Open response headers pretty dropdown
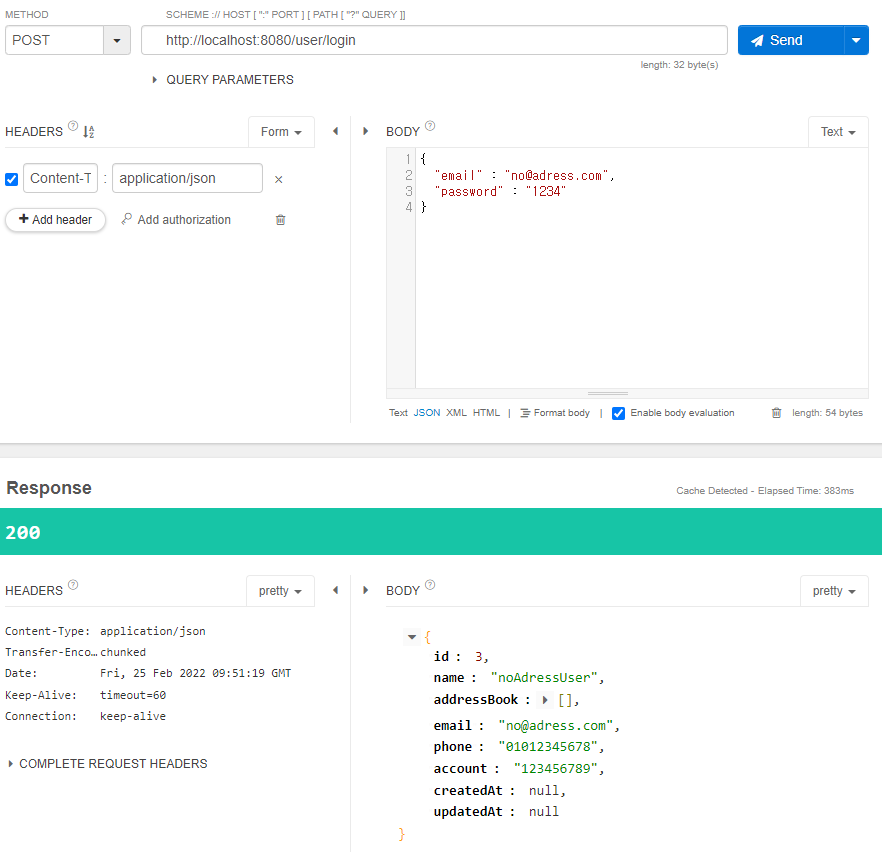The height and width of the screenshot is (852, 882). (x=280, y=591)
